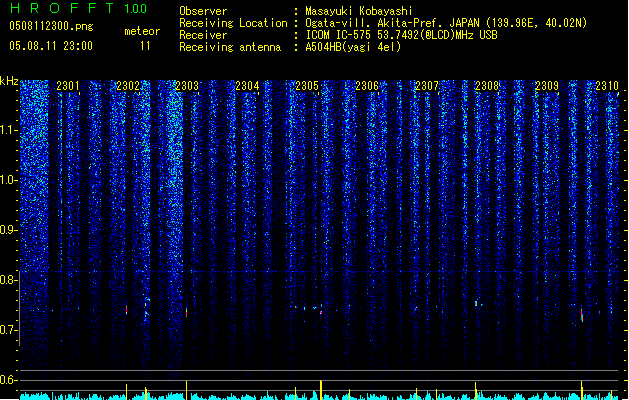Click the 0.6 kHz axis label
This screenshot has width=629, height=400.
click(x=9, y=380)
